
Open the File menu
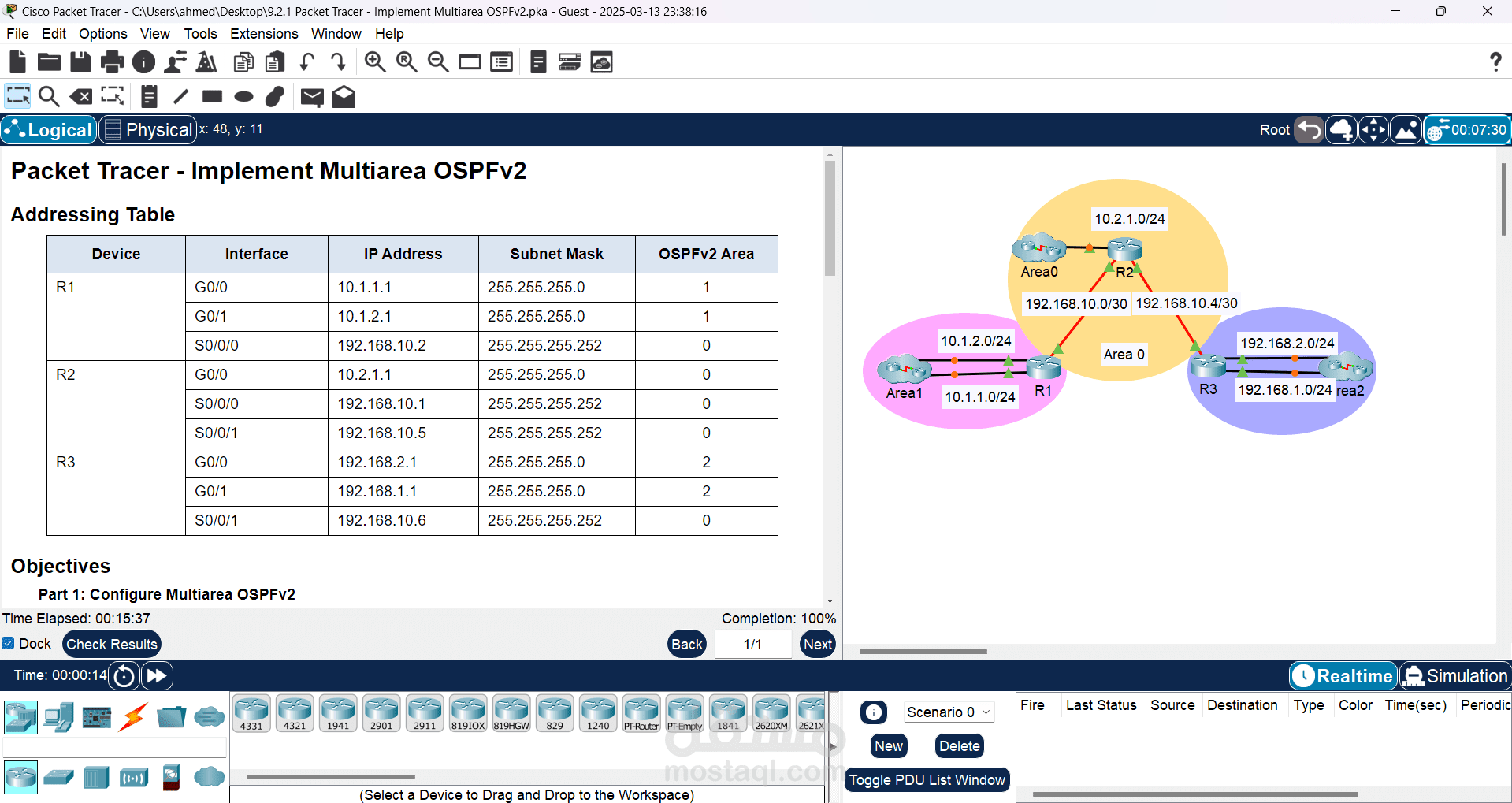tap(17, 34)
